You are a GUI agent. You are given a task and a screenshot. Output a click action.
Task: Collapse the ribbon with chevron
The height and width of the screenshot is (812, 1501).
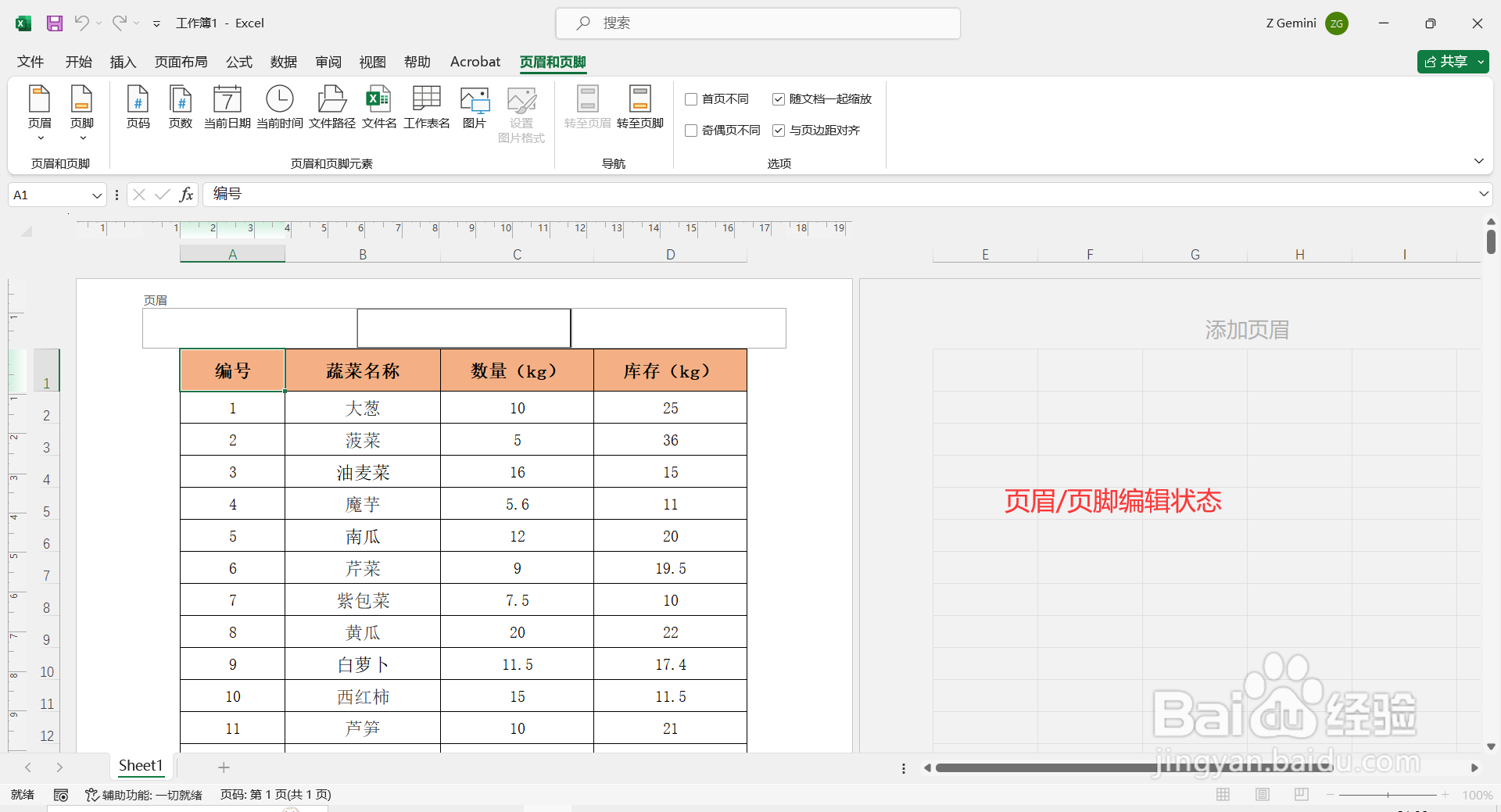point(1478,161)
